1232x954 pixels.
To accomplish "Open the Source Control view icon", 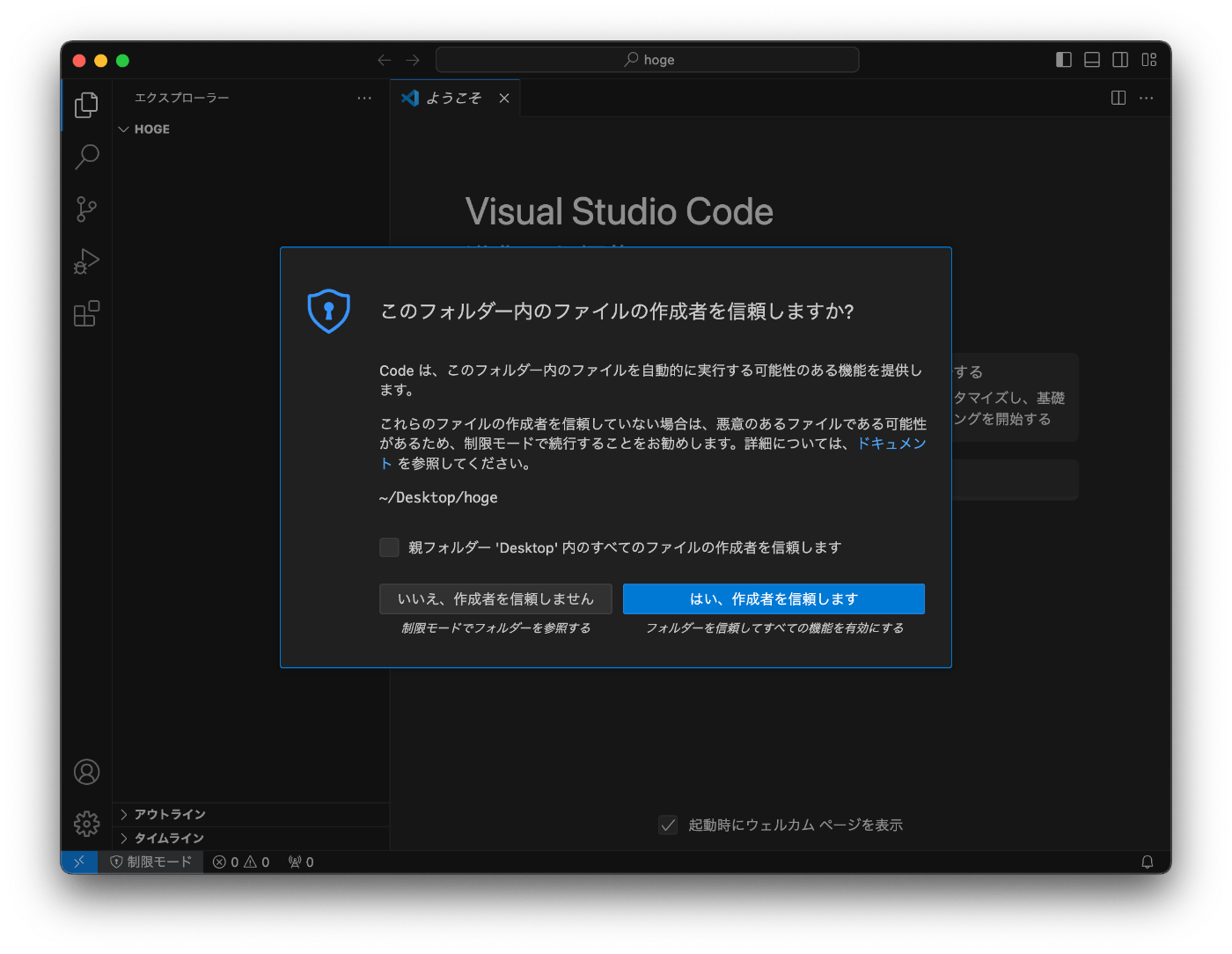I will click(86, 209).
